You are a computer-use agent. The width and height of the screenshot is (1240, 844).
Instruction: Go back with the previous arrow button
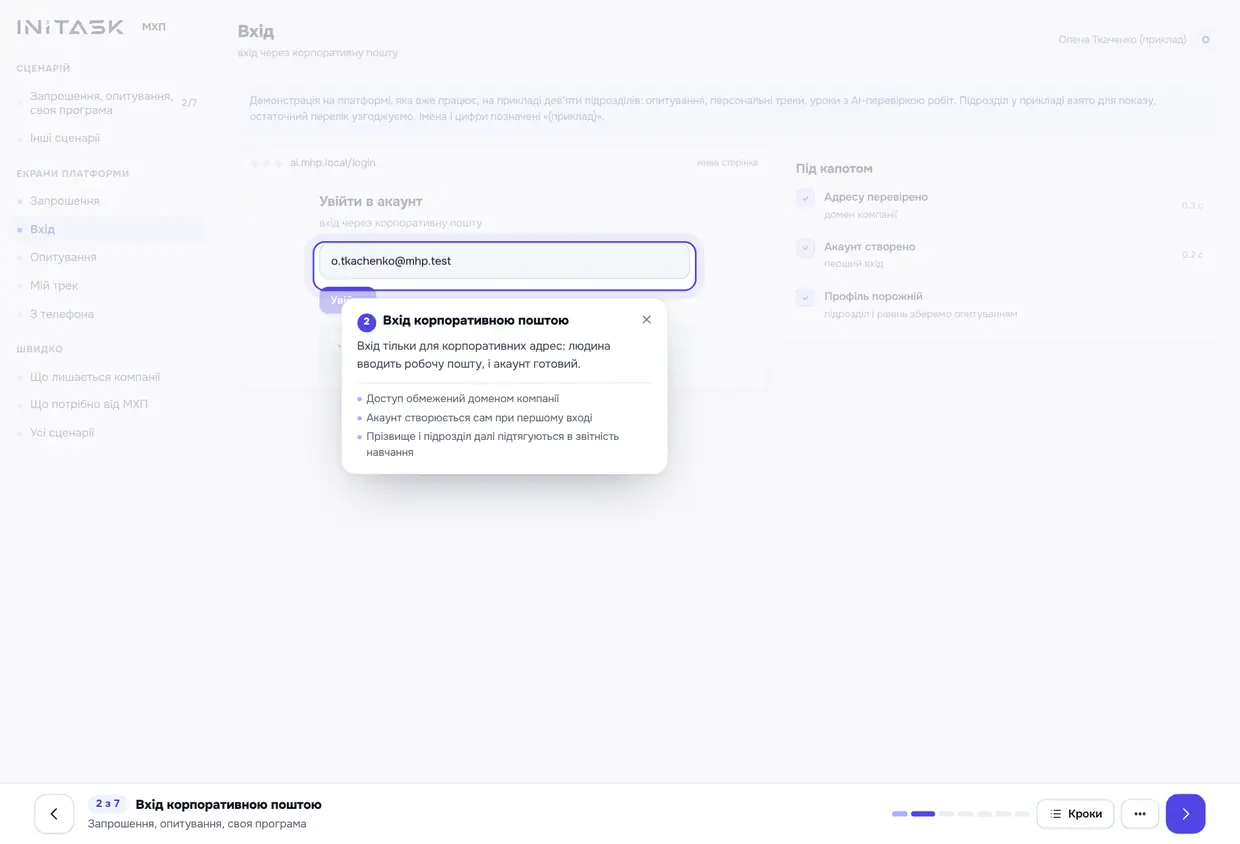click(x=54, y=814)
